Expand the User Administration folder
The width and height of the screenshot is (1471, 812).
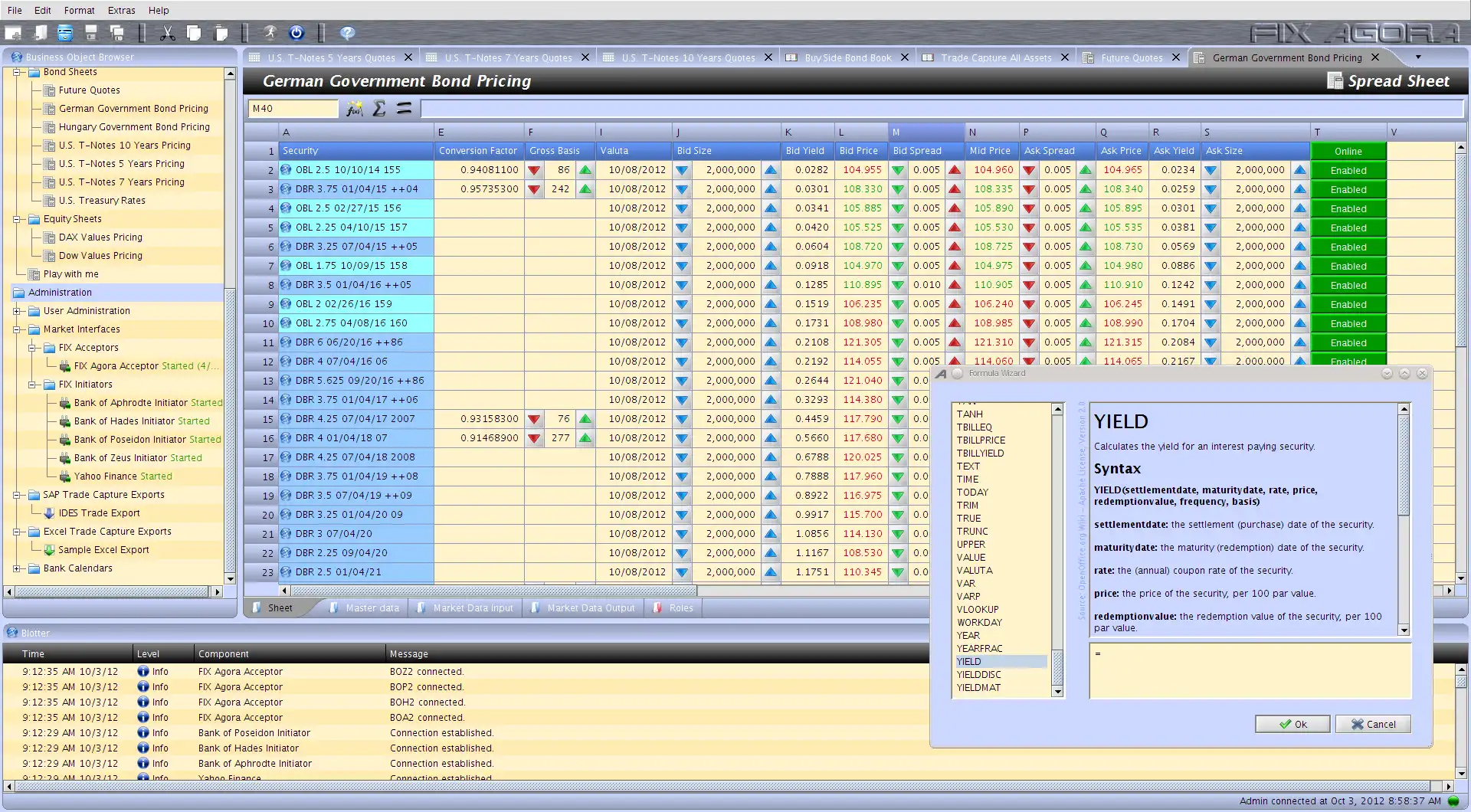[x=17, y=311]
